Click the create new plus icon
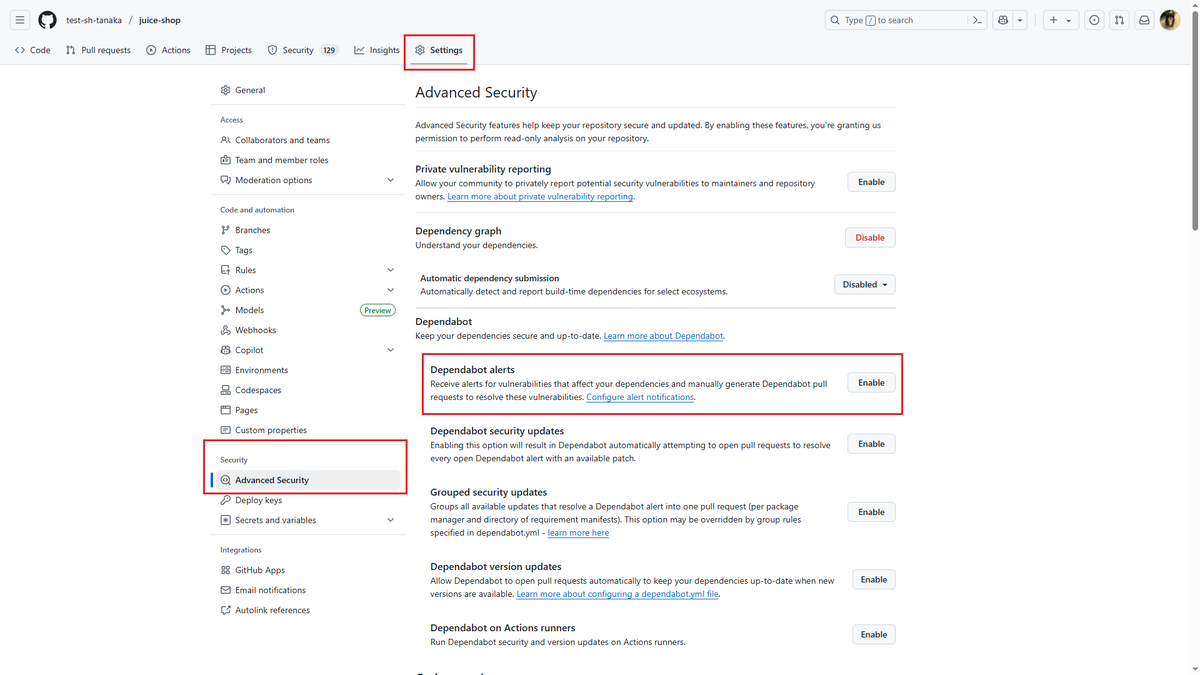The height and width of the screenshot is (675, 1200). tap(1053, 20)
